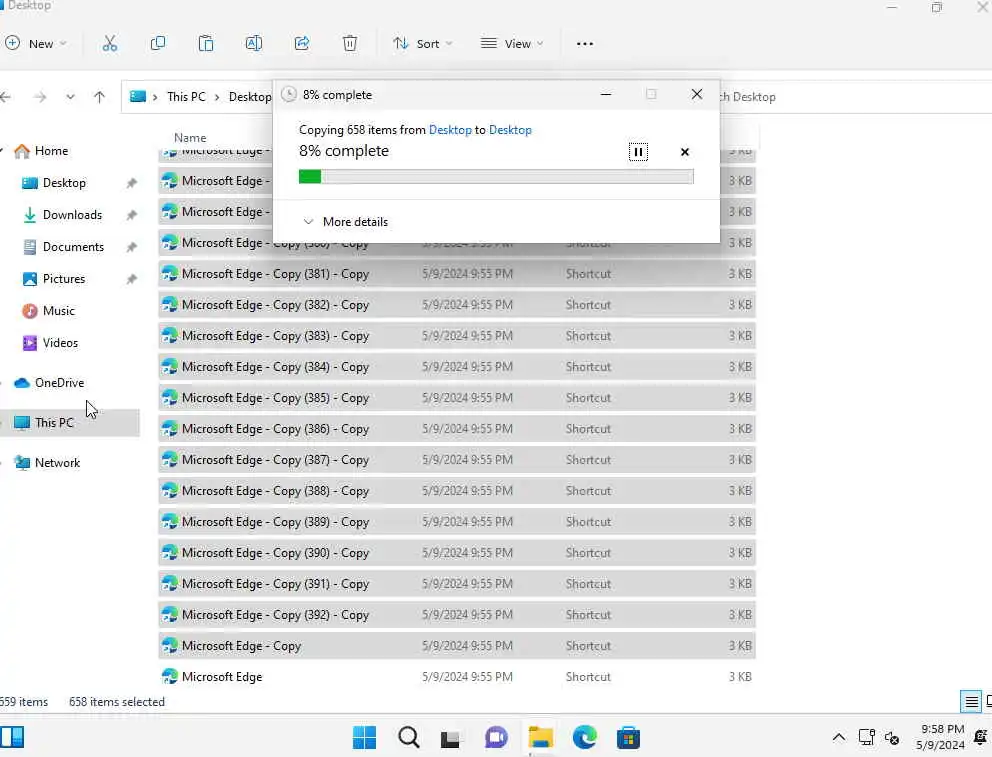Close the copy progress dialog window

[697, 94]
